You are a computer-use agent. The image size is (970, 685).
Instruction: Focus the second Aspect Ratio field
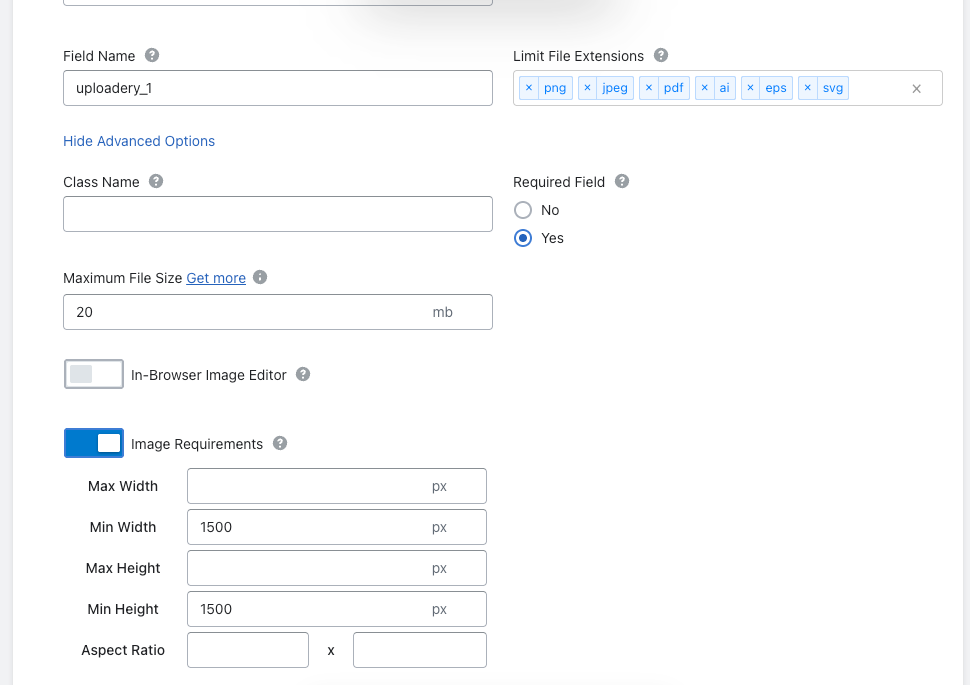click(419, 650)
